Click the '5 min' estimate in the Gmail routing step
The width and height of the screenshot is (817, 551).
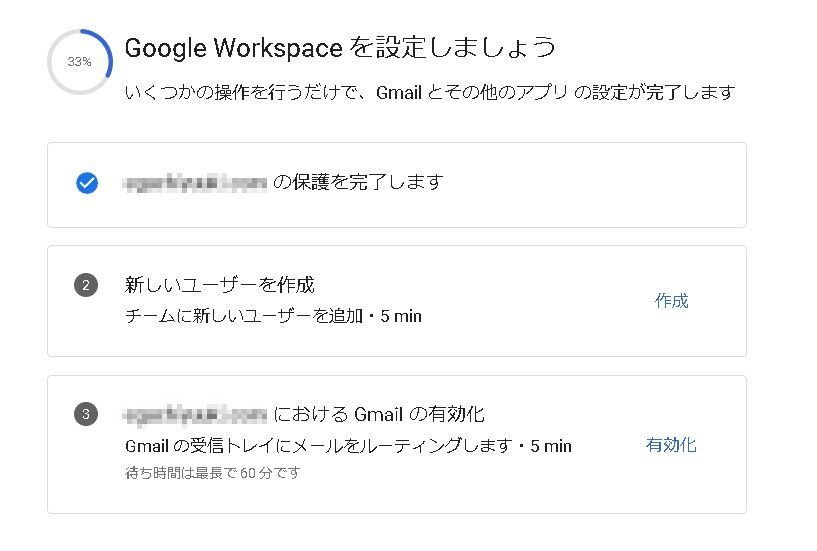551,446
